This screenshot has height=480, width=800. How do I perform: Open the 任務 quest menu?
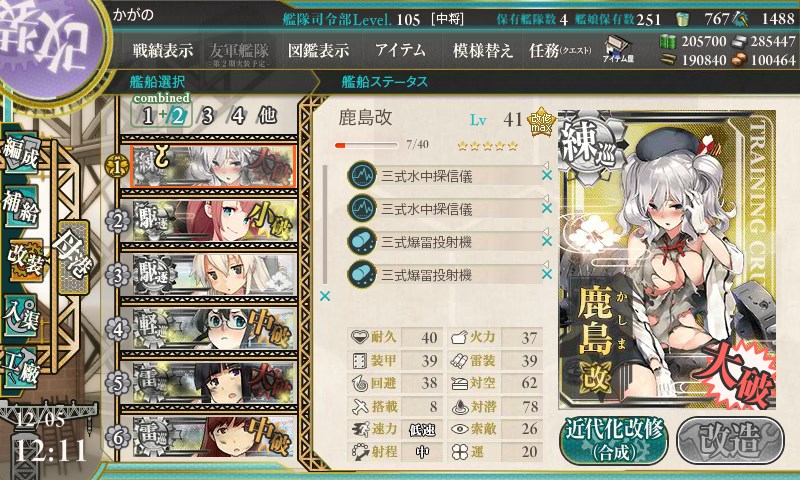click(x=560, y=50)
